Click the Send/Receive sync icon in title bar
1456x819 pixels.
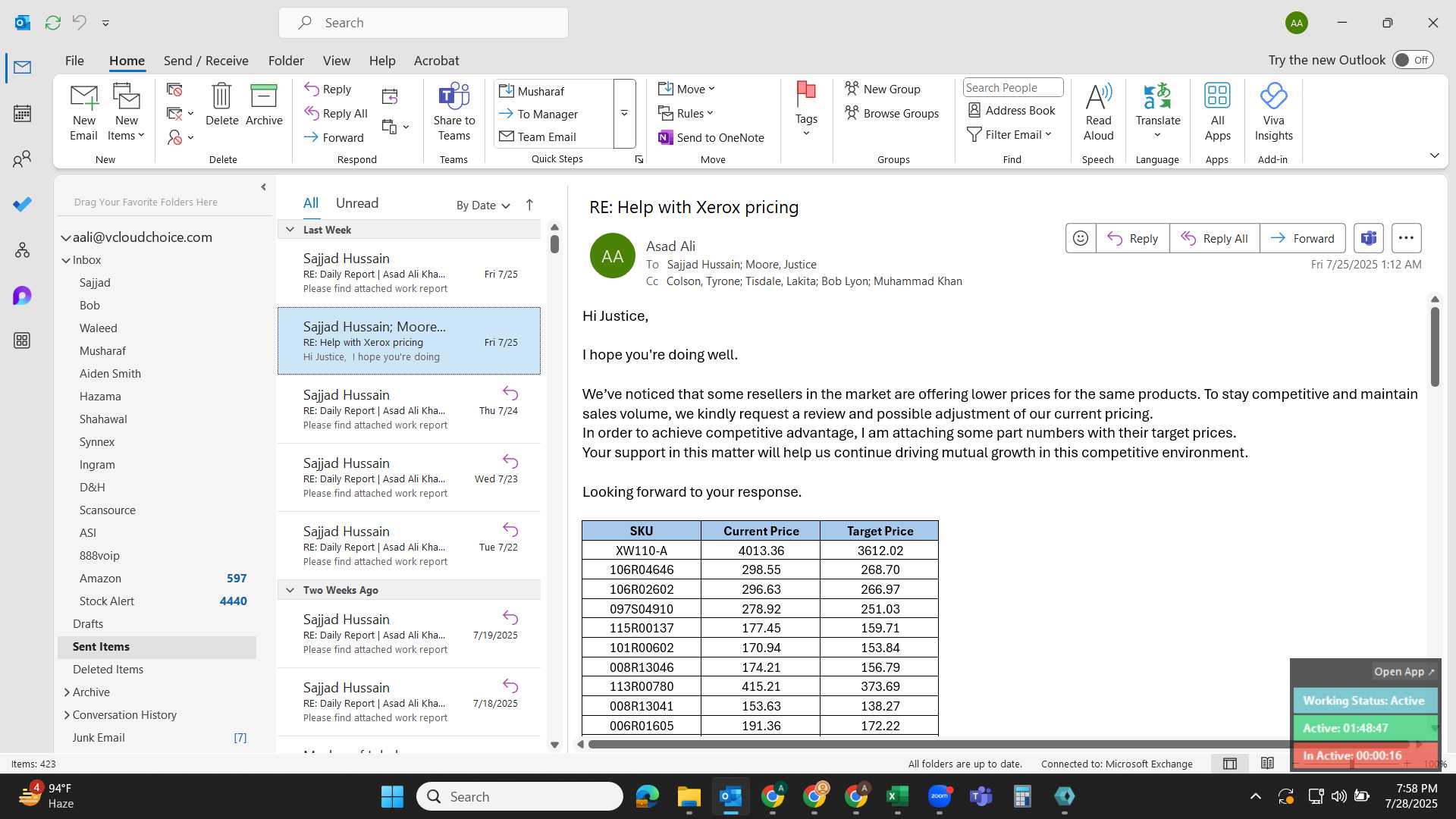(x=52, y=23)
